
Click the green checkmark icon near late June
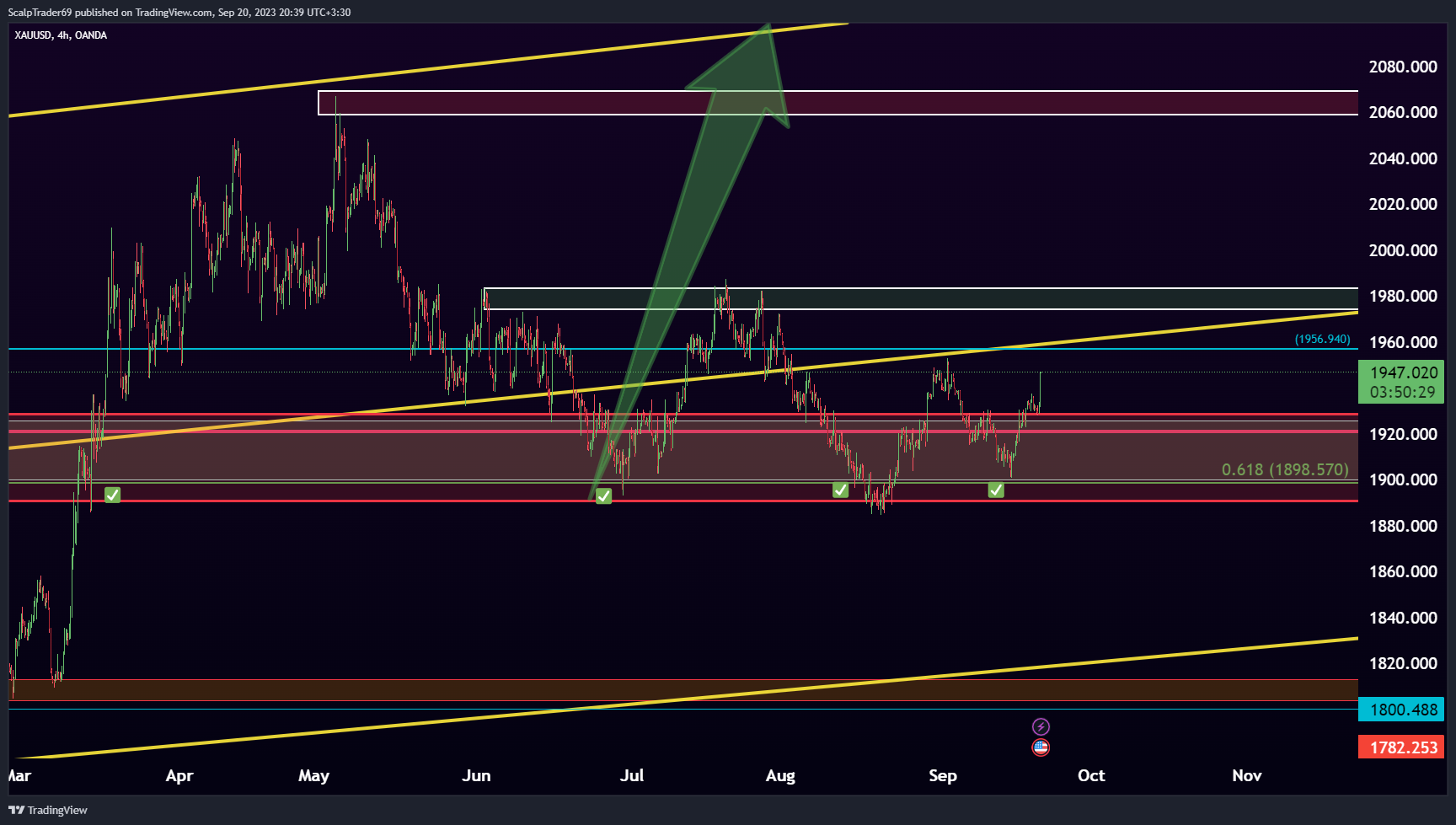coord(603,496)
